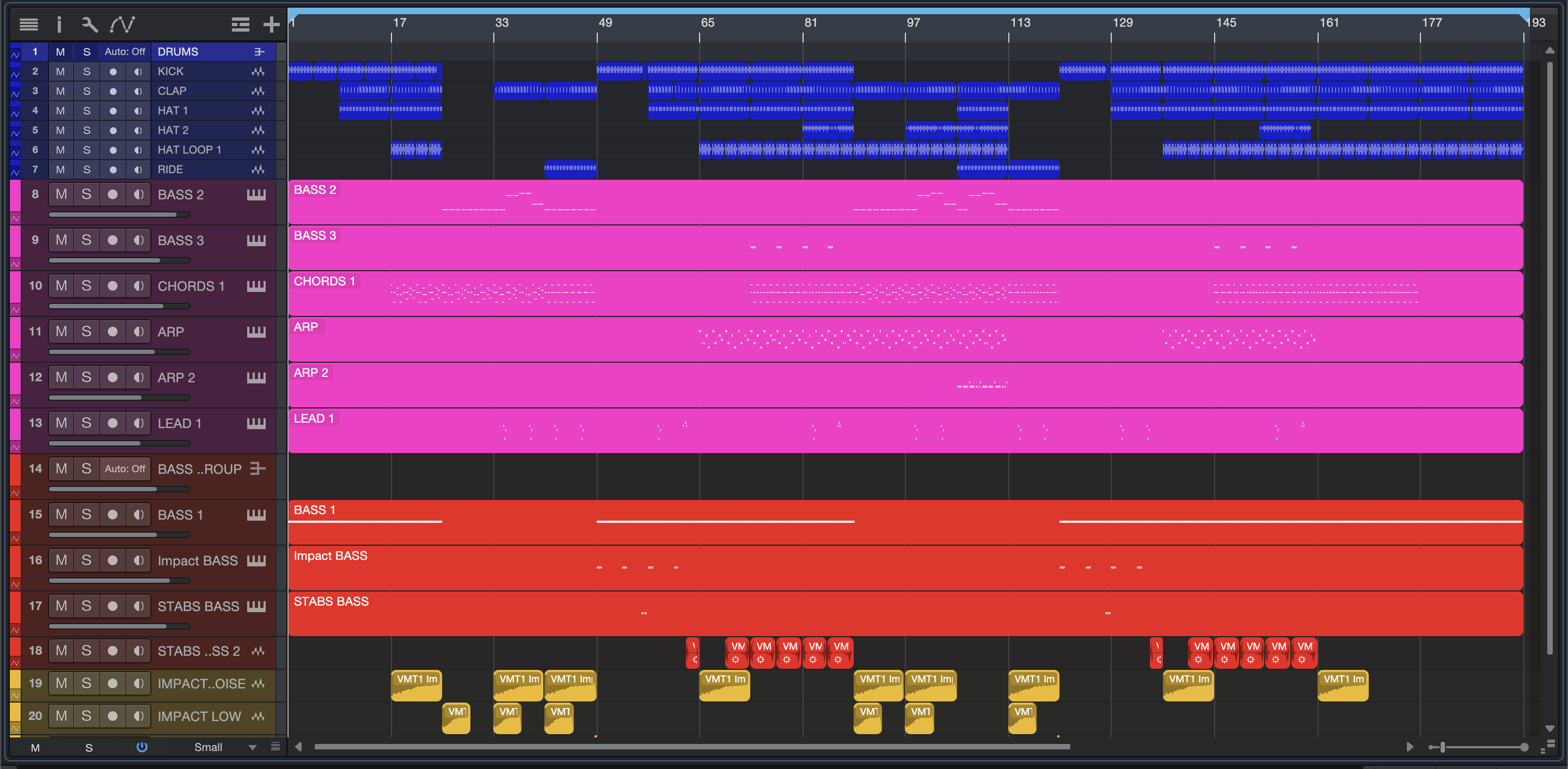This screenshot has width=1568, height=769.
Task: Arm record on the CHORDS 1 track
Action: click(x=113, y=286)
